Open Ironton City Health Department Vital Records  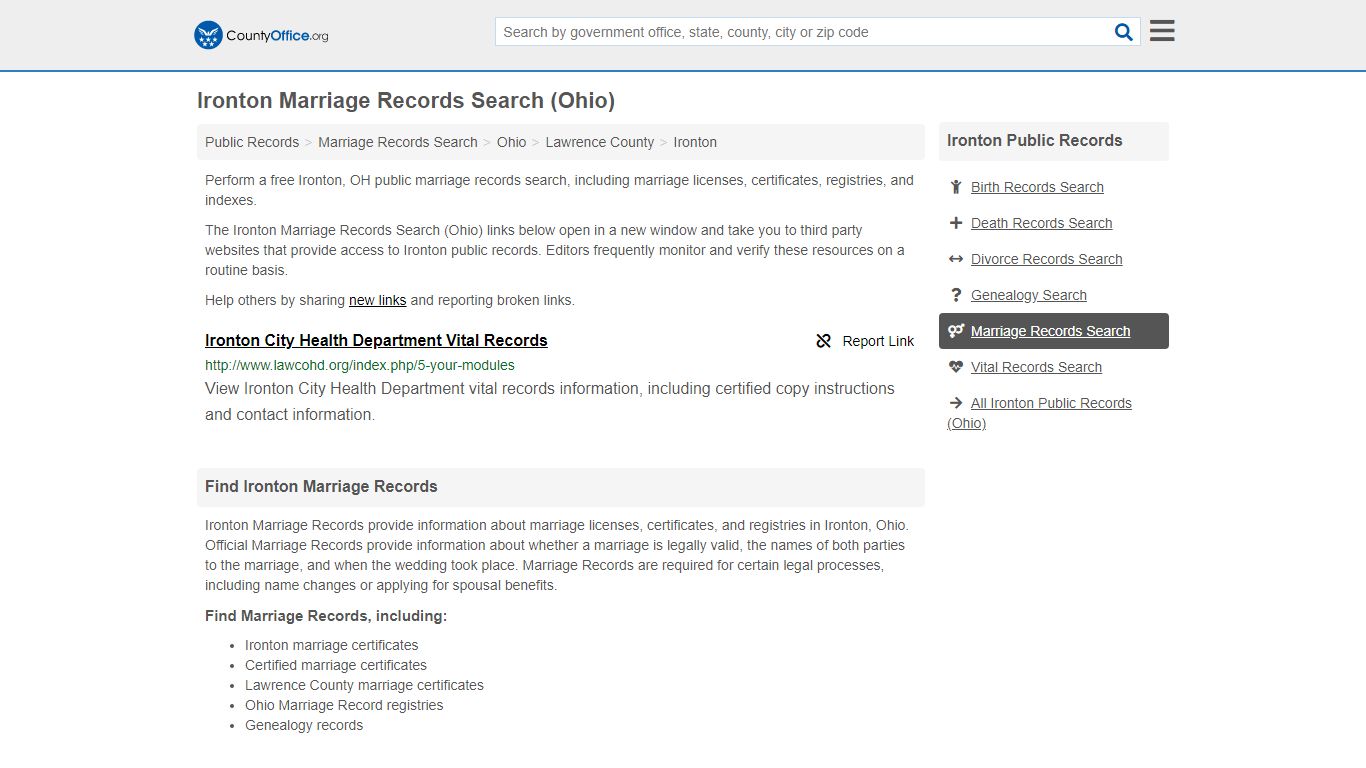[376, 340]
